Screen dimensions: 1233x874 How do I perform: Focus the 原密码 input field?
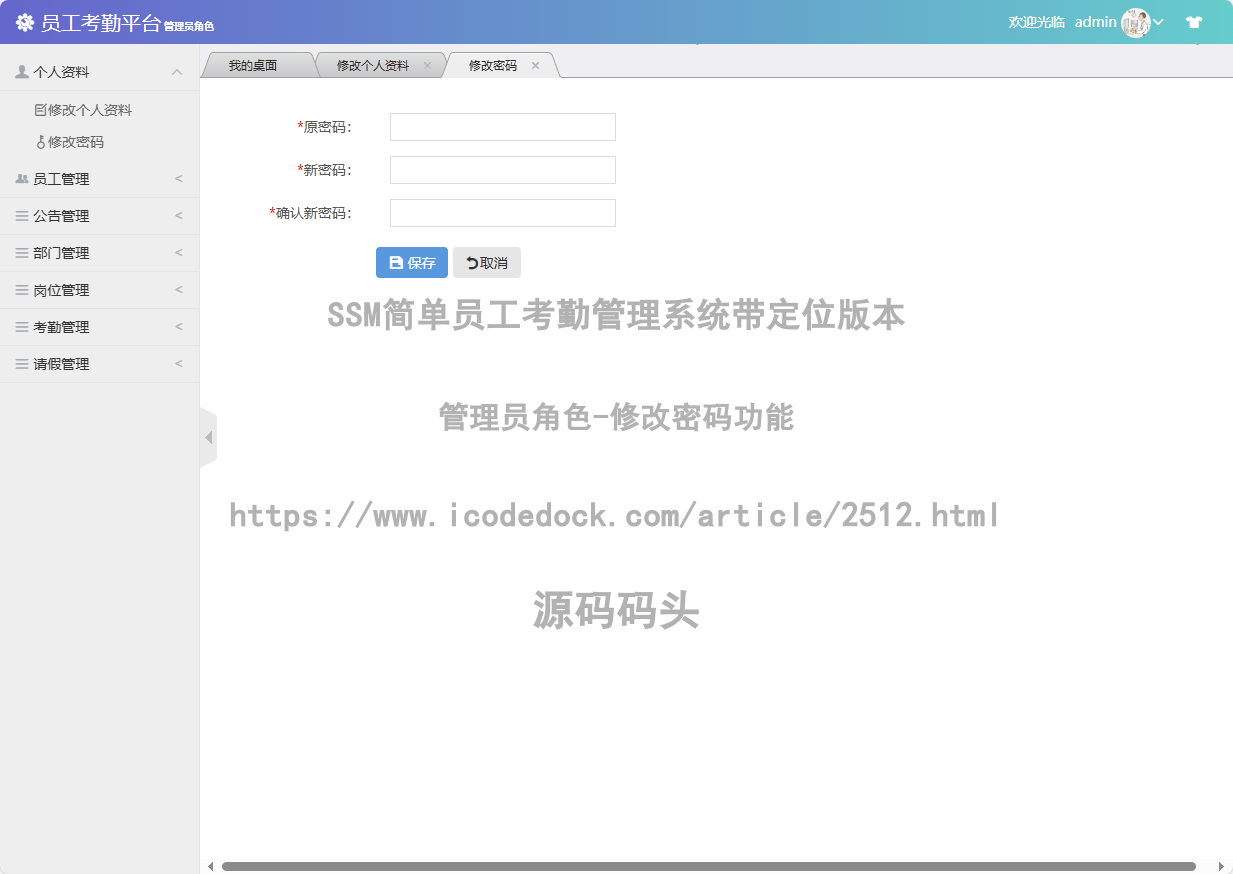coord(503,127)
